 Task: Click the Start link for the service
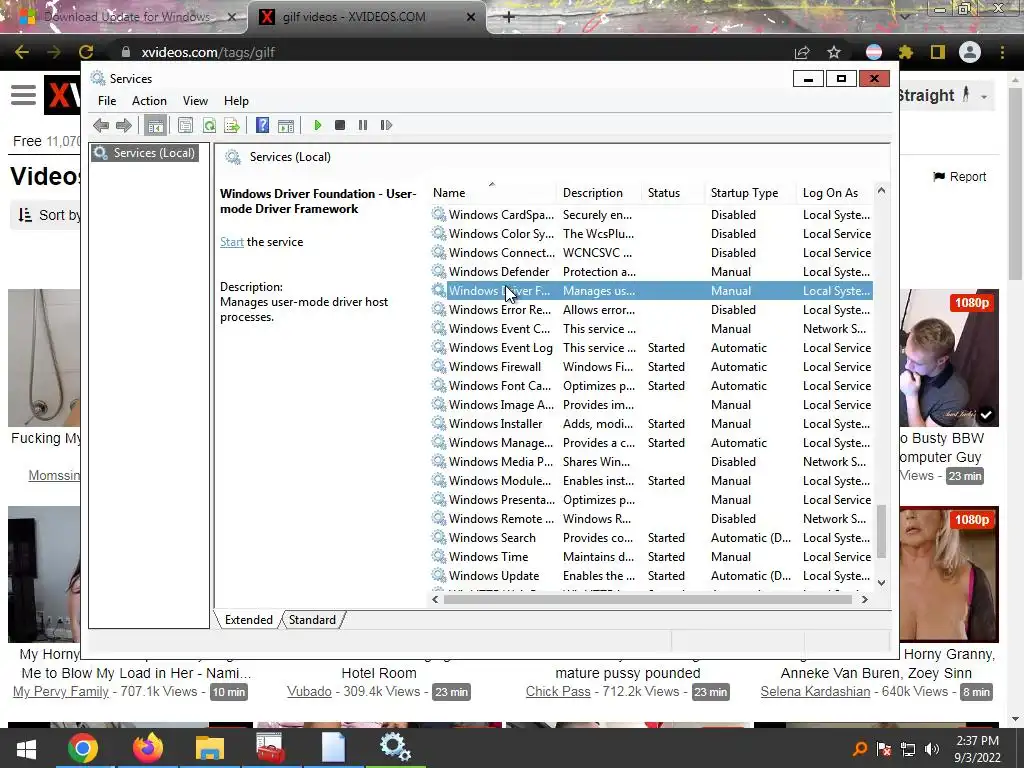[232, 242]
